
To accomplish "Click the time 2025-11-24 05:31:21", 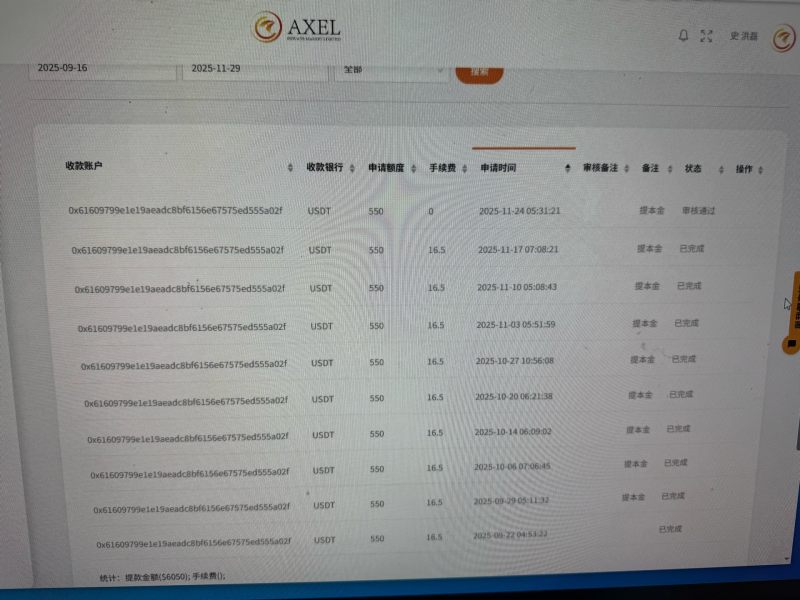I will [x=519, y=211].
